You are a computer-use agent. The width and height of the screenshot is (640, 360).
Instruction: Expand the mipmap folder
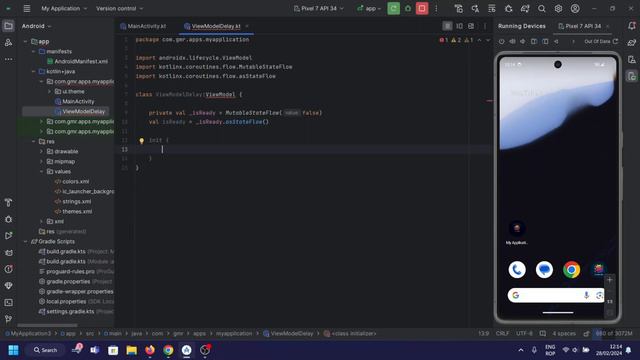[x=41, y=161]
